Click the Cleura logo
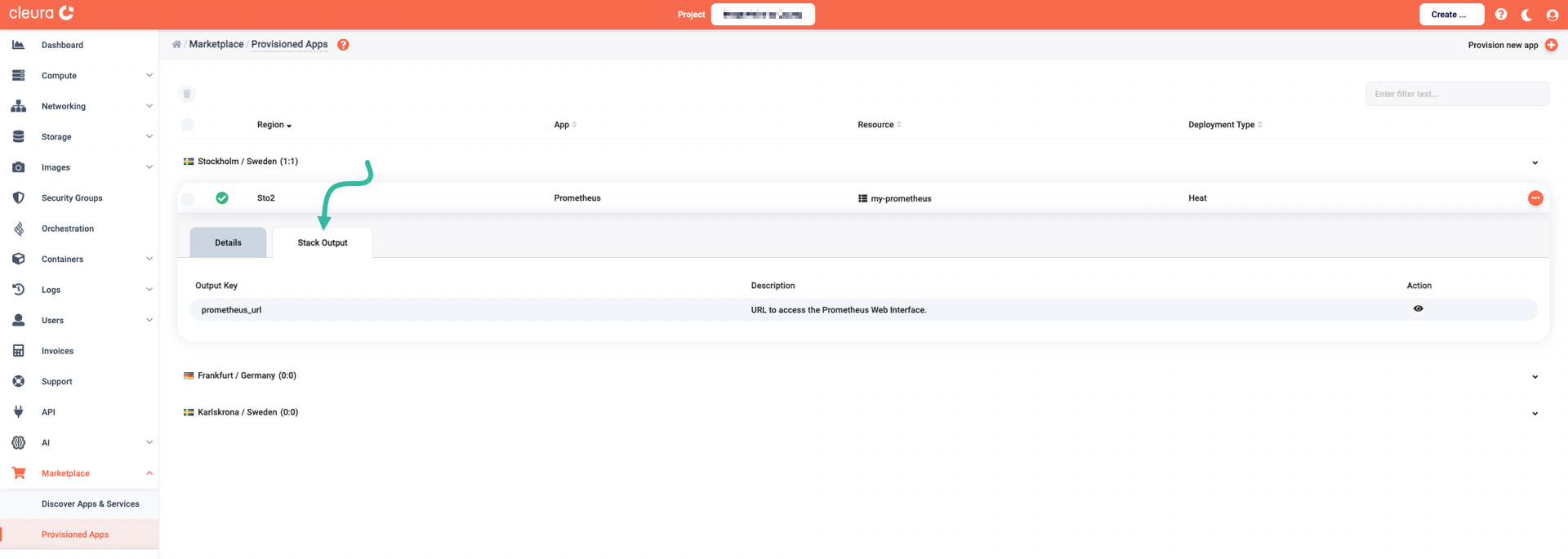Viewport: 1568px width, 559px height. 42,13
